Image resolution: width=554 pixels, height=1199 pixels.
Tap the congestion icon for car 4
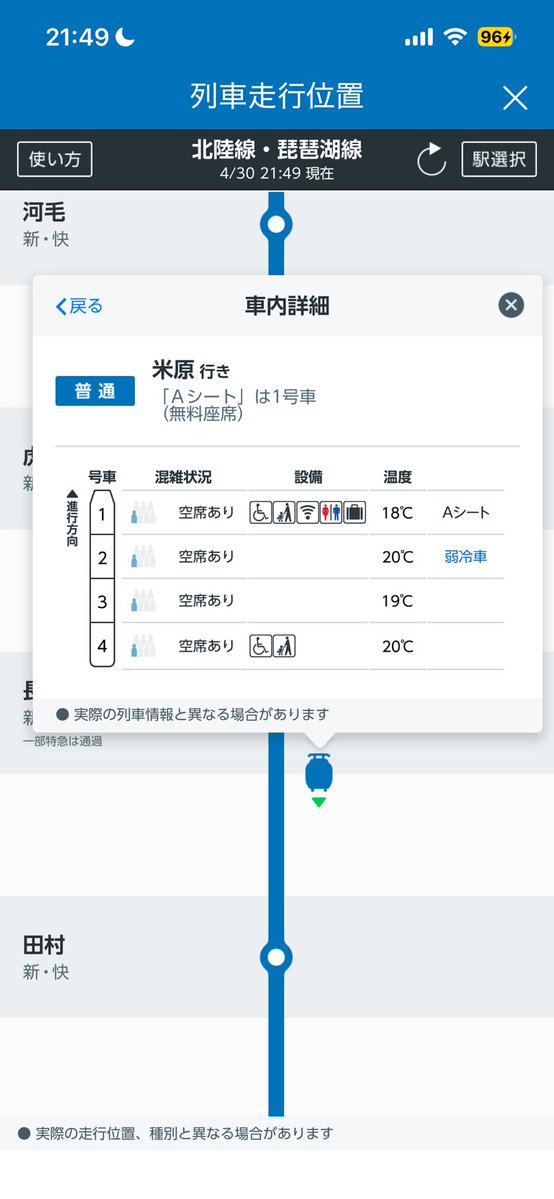click(x=143, y=646)
